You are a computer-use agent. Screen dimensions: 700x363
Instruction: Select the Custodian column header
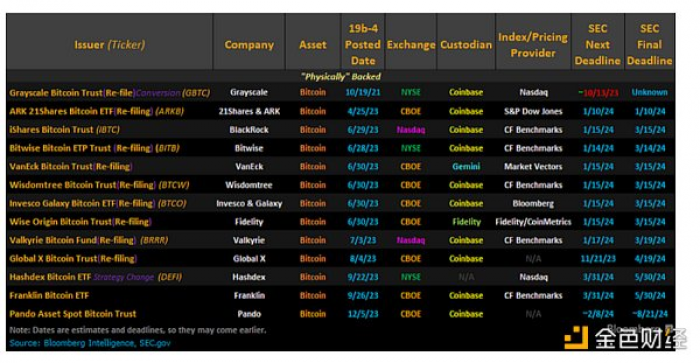click(x=466, y=45)
